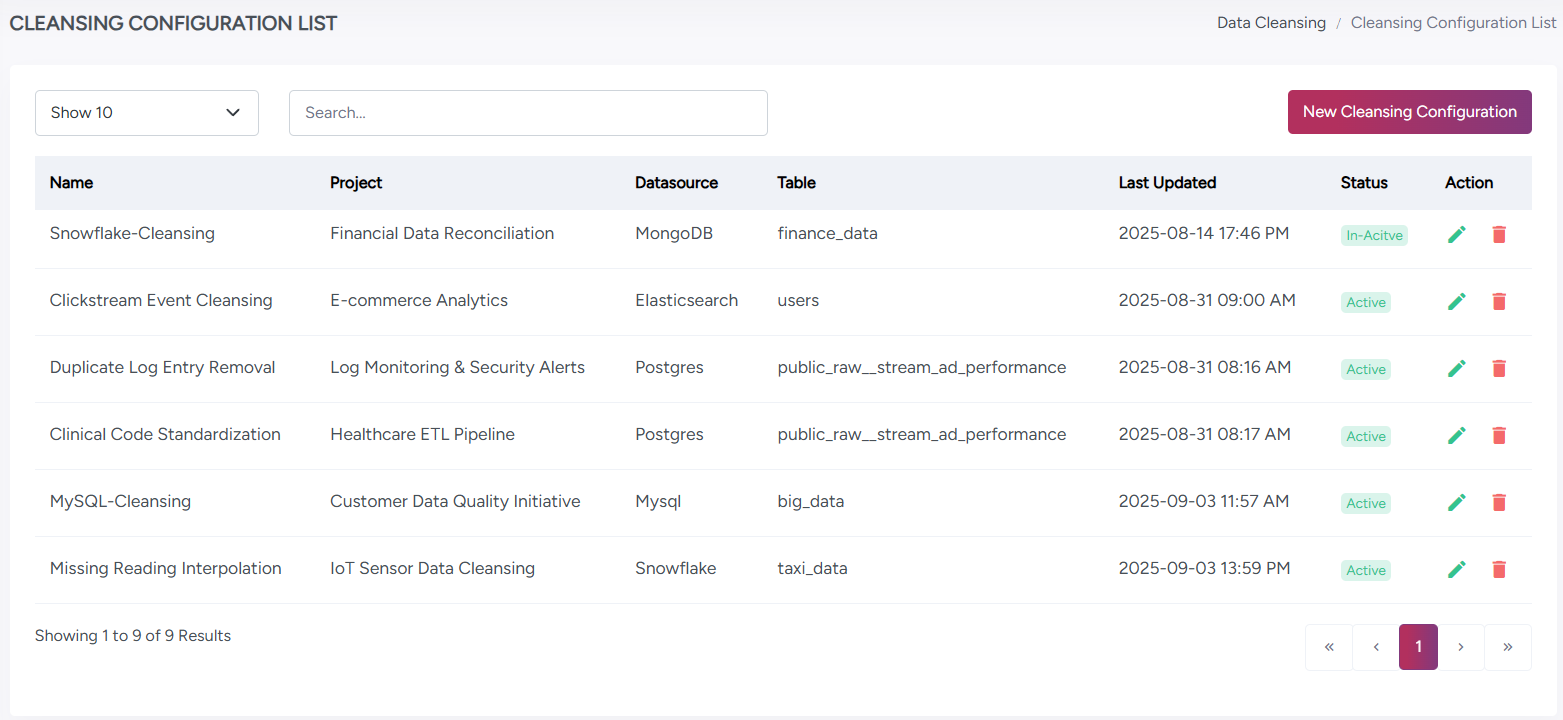
Task: Go to the previous results page
Action: click(x=1376, y=647)
